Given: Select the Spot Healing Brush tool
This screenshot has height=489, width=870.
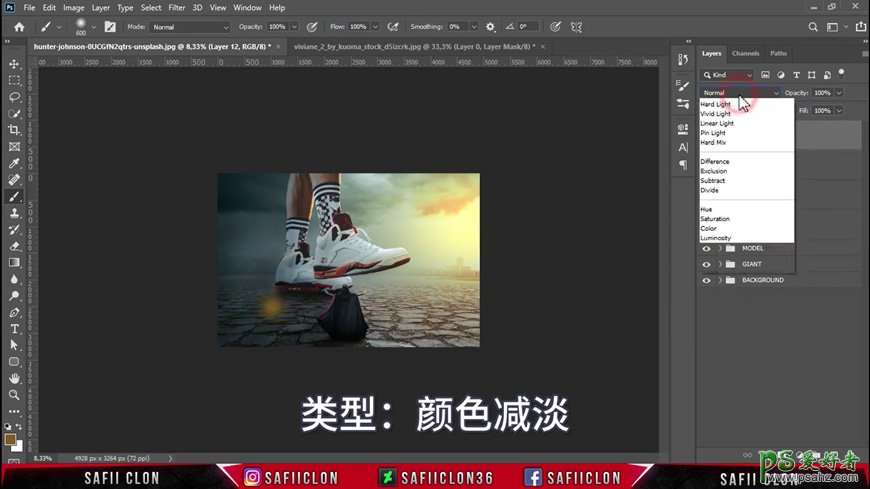Looking at the screenshot, I should 14,180.
